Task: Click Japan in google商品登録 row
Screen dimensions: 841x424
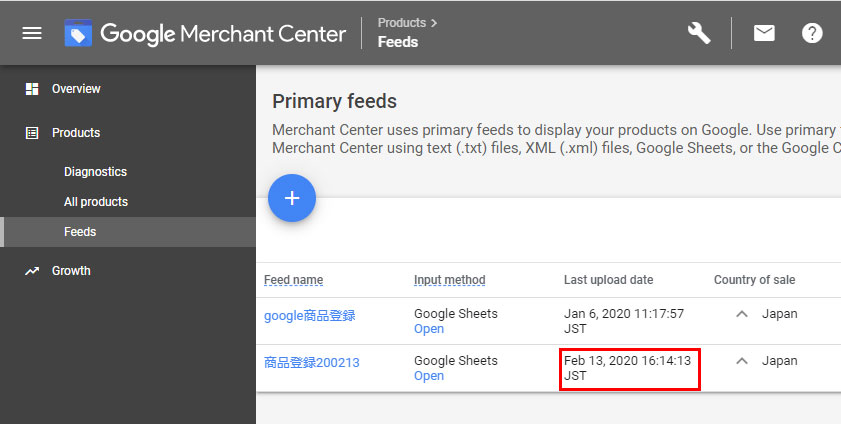Action: click(779, 314)
